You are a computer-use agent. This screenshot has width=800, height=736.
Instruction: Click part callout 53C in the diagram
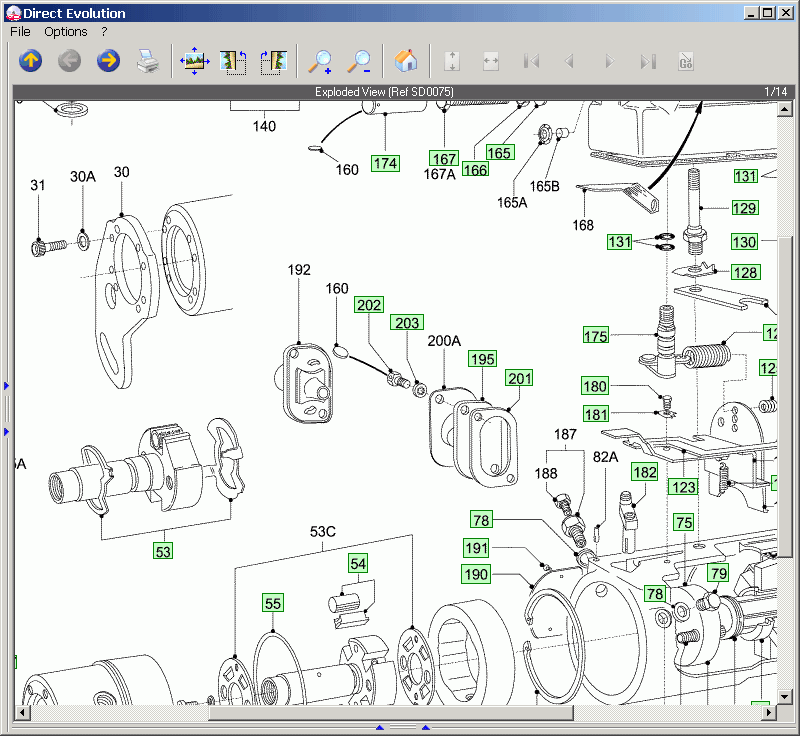point(322,531)
